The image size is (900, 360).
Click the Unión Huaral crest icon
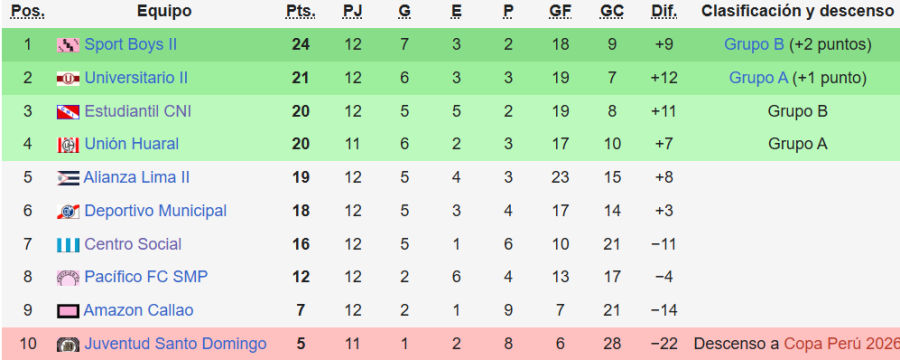tap(68, 144)
